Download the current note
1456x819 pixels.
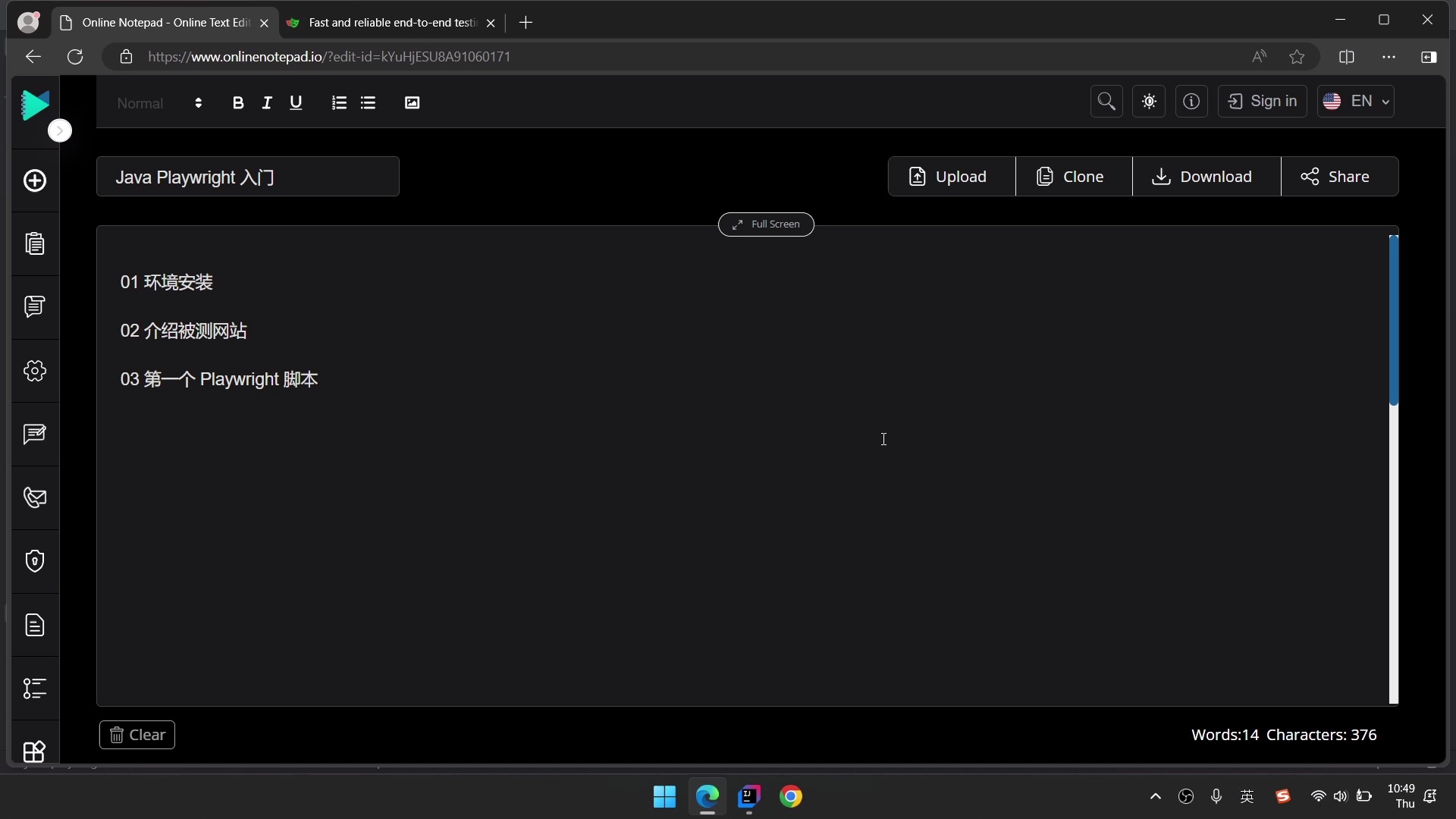click(x=1205, y=176)
